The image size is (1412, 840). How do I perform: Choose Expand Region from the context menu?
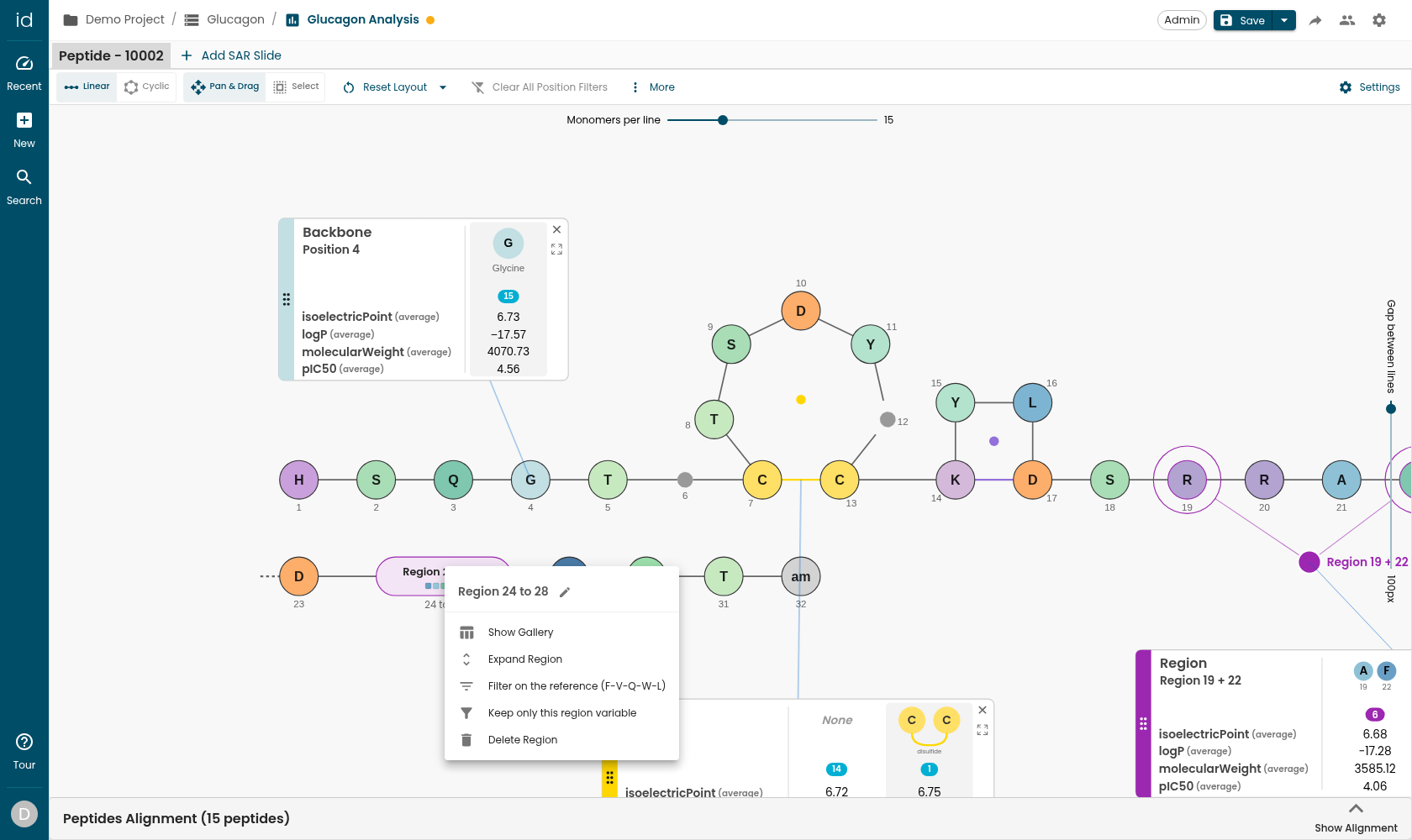561,659
